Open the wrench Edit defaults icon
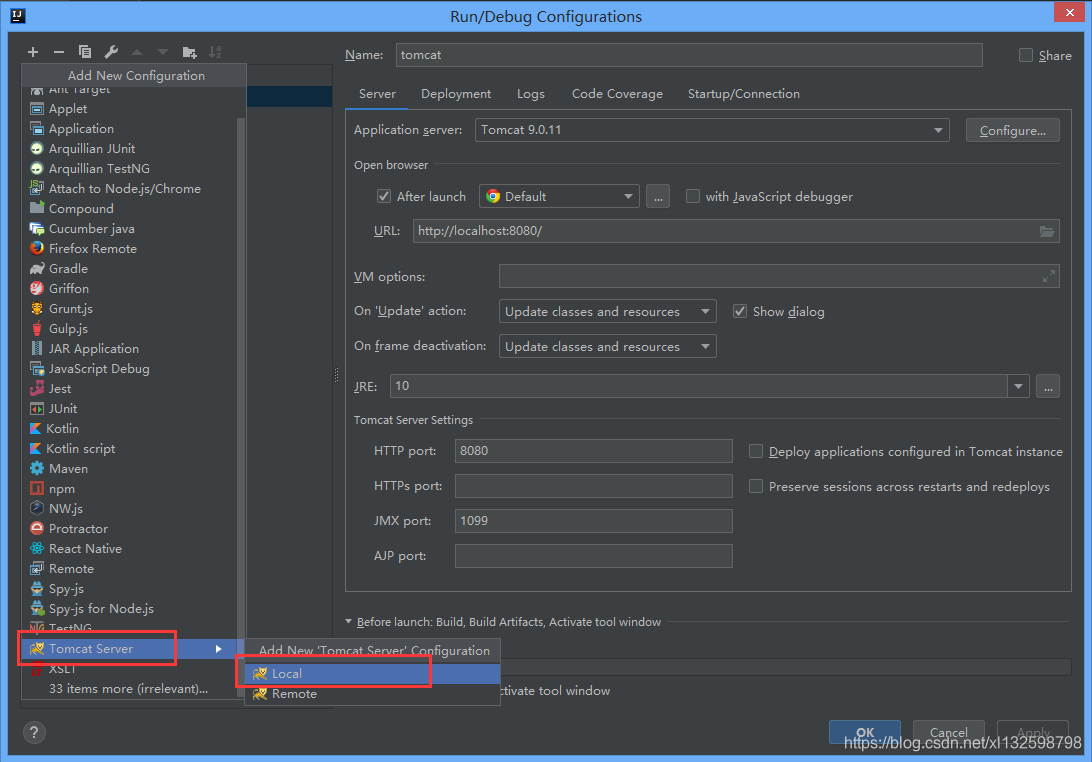The height and width of the screenshot is (762, 1092). pos(111,52)
